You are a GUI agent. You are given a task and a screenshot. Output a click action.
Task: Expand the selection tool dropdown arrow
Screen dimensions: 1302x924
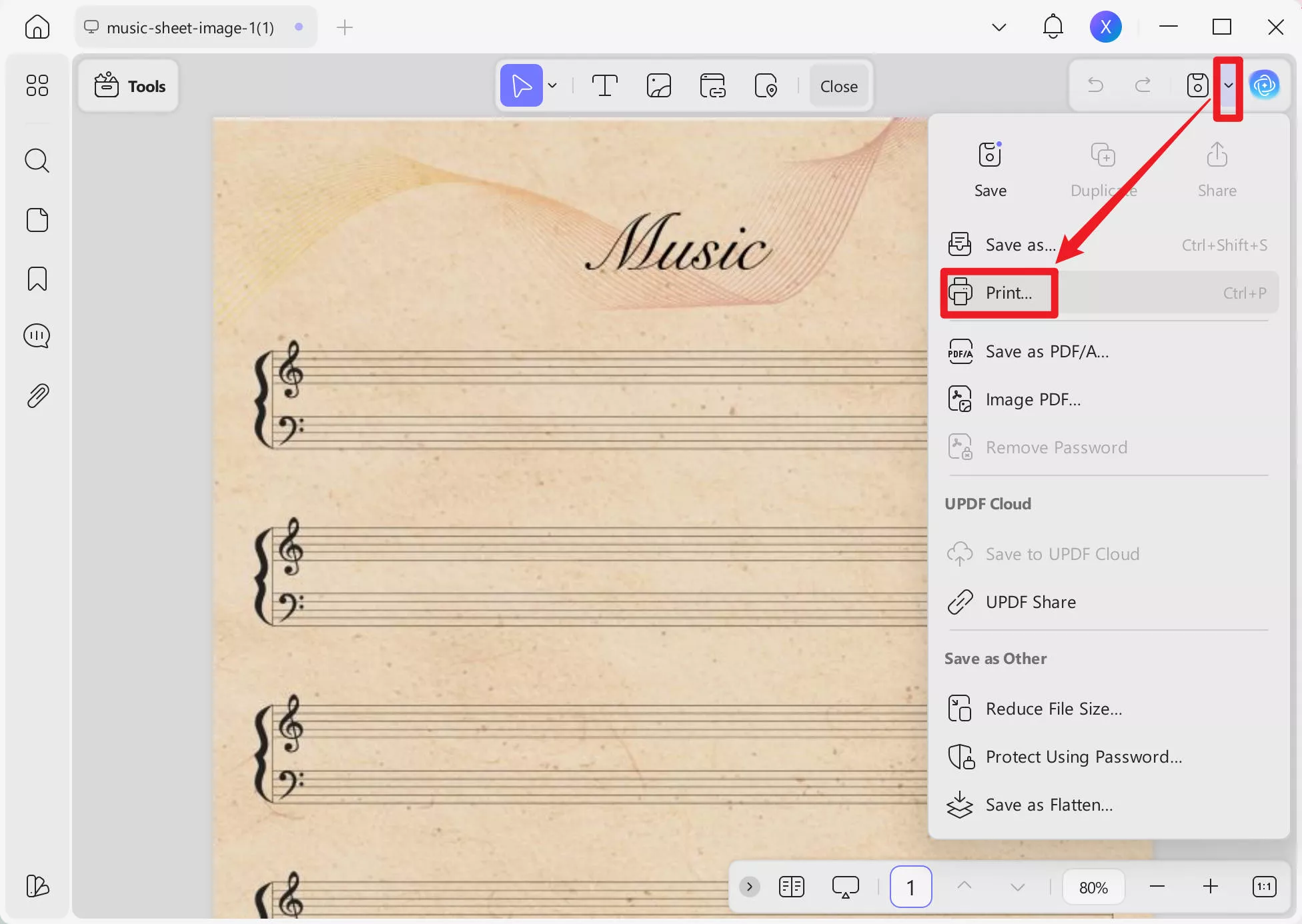552,85
